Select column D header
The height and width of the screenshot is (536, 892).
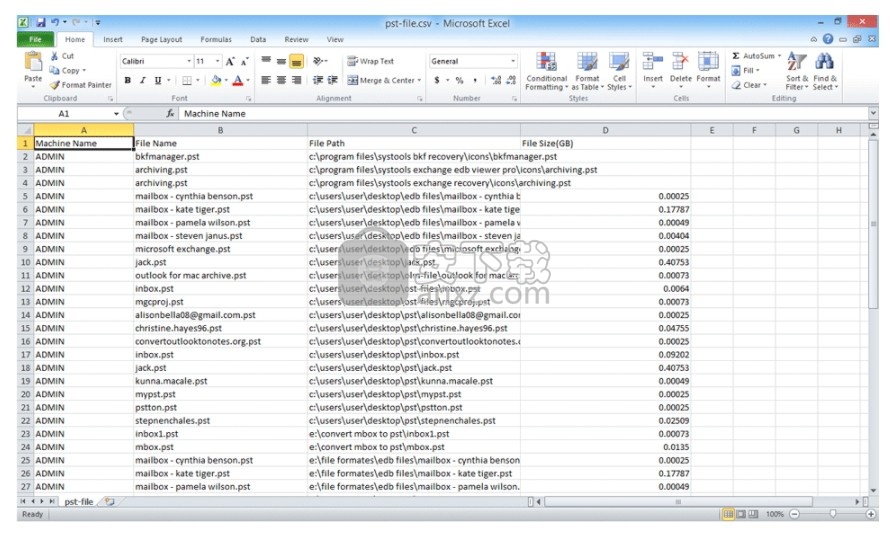605,130
